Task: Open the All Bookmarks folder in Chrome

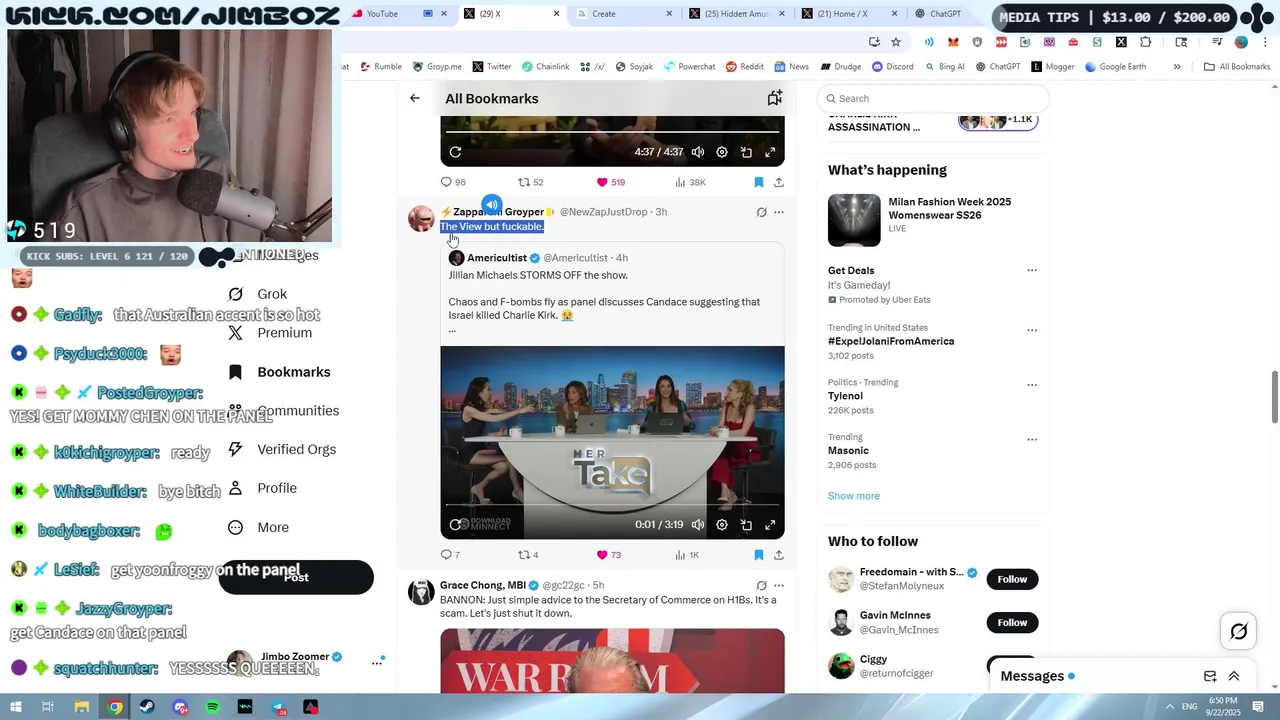Action: (1237, 67)
